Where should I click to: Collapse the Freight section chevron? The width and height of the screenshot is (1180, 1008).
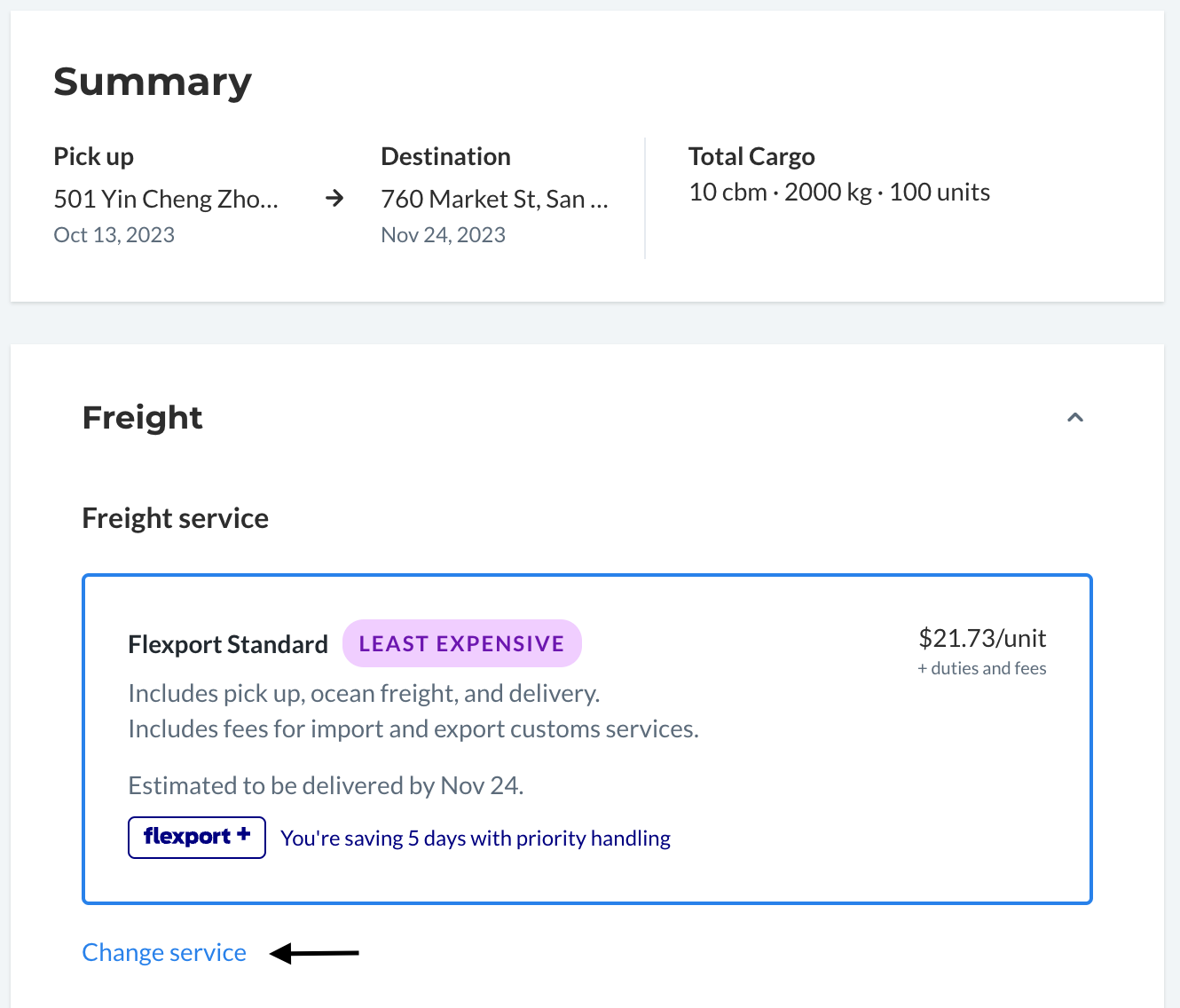tap(1074, 417)
